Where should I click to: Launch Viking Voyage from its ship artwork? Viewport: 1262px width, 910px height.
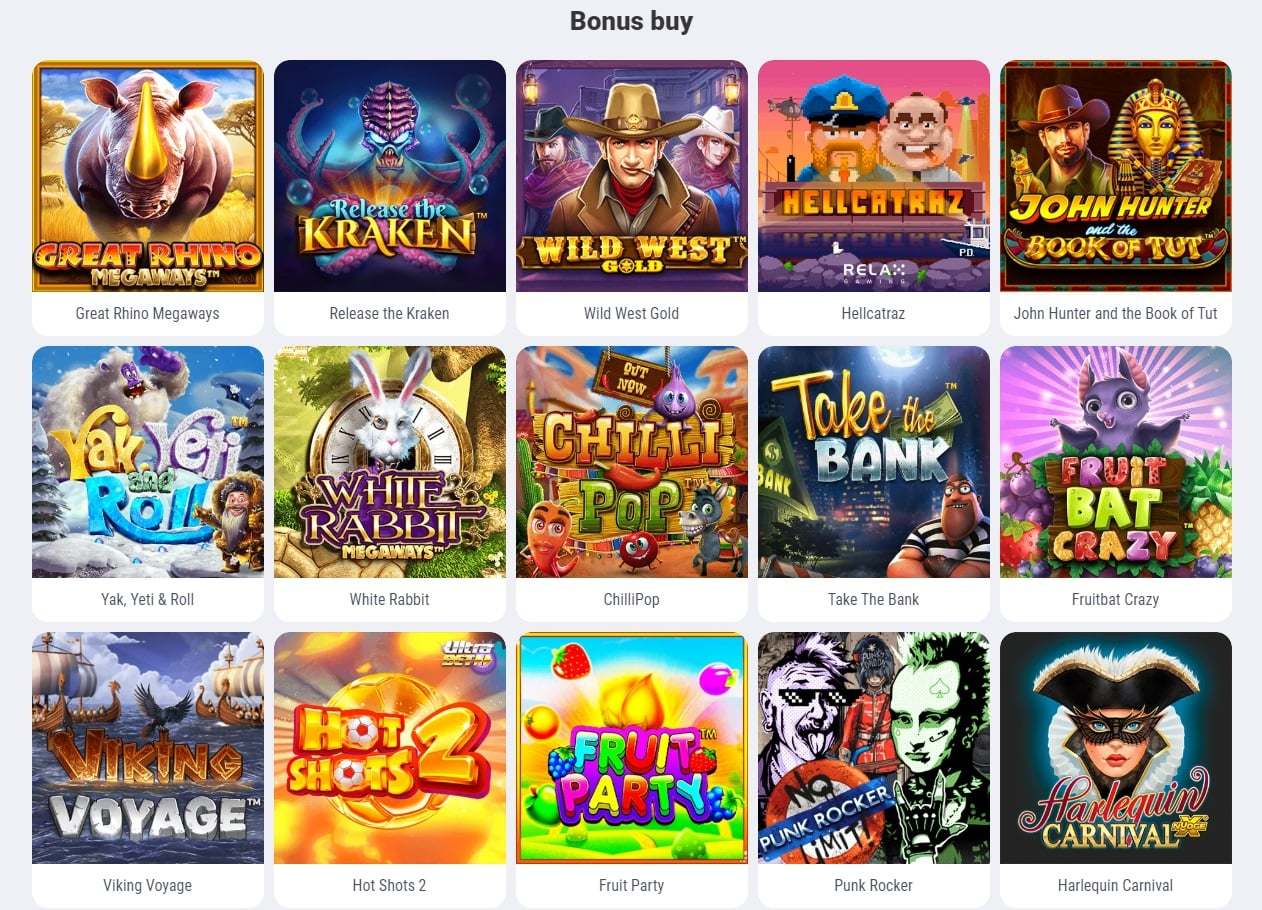[148, 748]
